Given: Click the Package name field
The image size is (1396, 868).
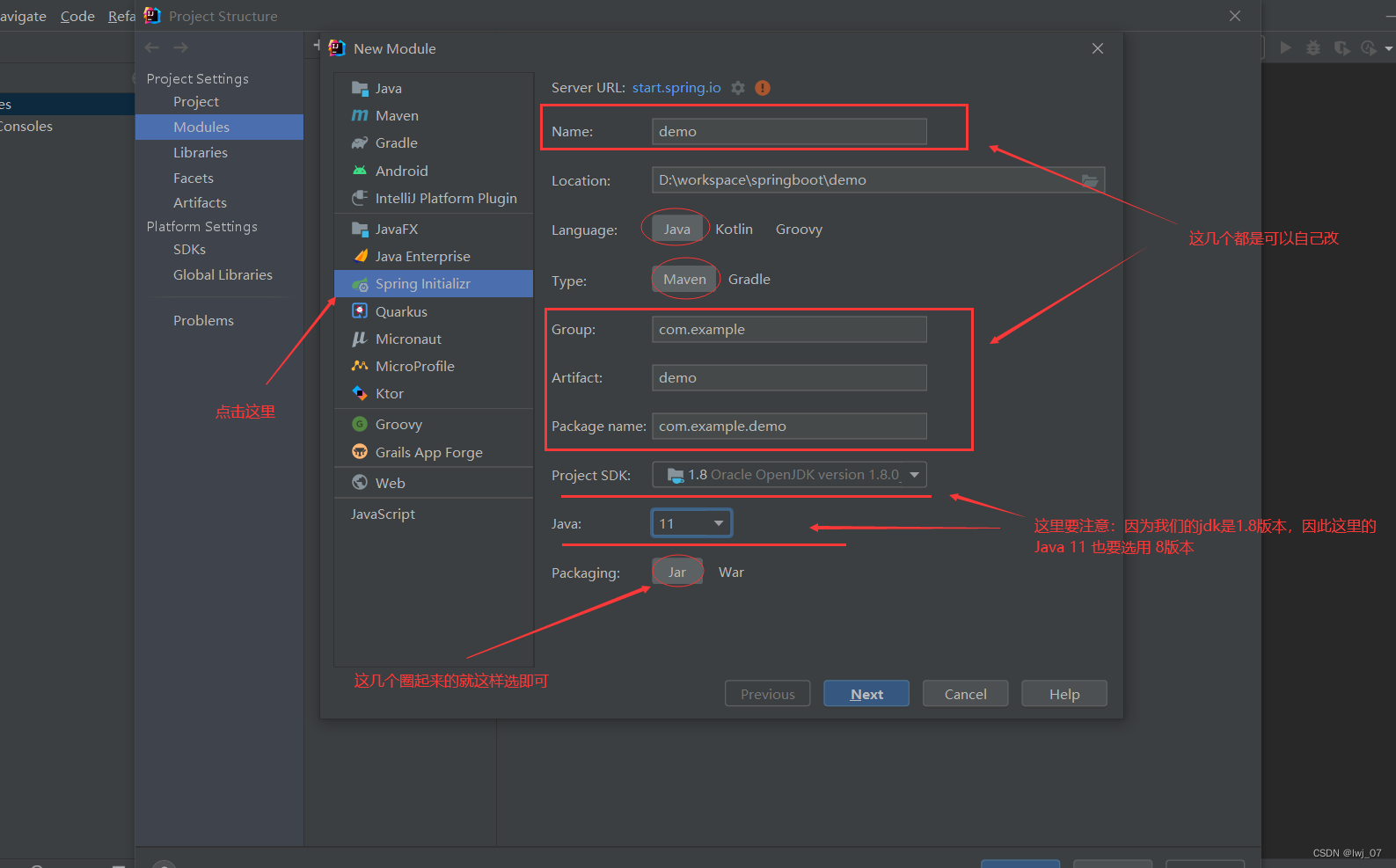Looking at the screenshot, I should click(789, 426).
